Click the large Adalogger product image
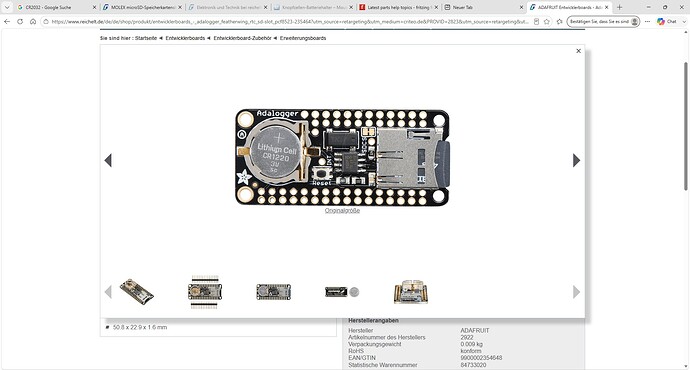Screen dimensions: 690x370 coord(342,157)
